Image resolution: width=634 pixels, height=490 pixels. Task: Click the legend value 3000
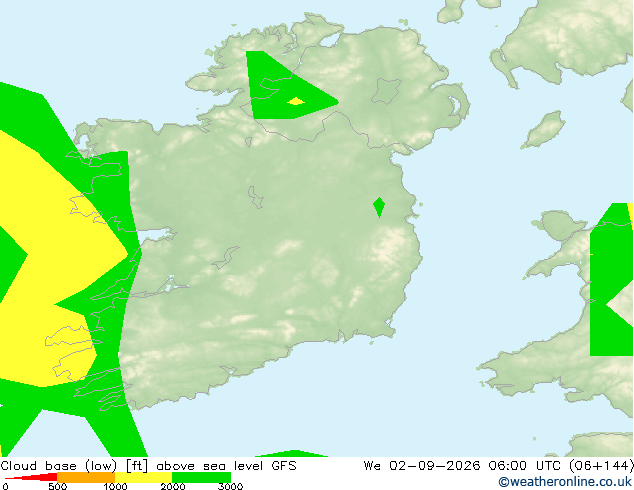point(230,486)
